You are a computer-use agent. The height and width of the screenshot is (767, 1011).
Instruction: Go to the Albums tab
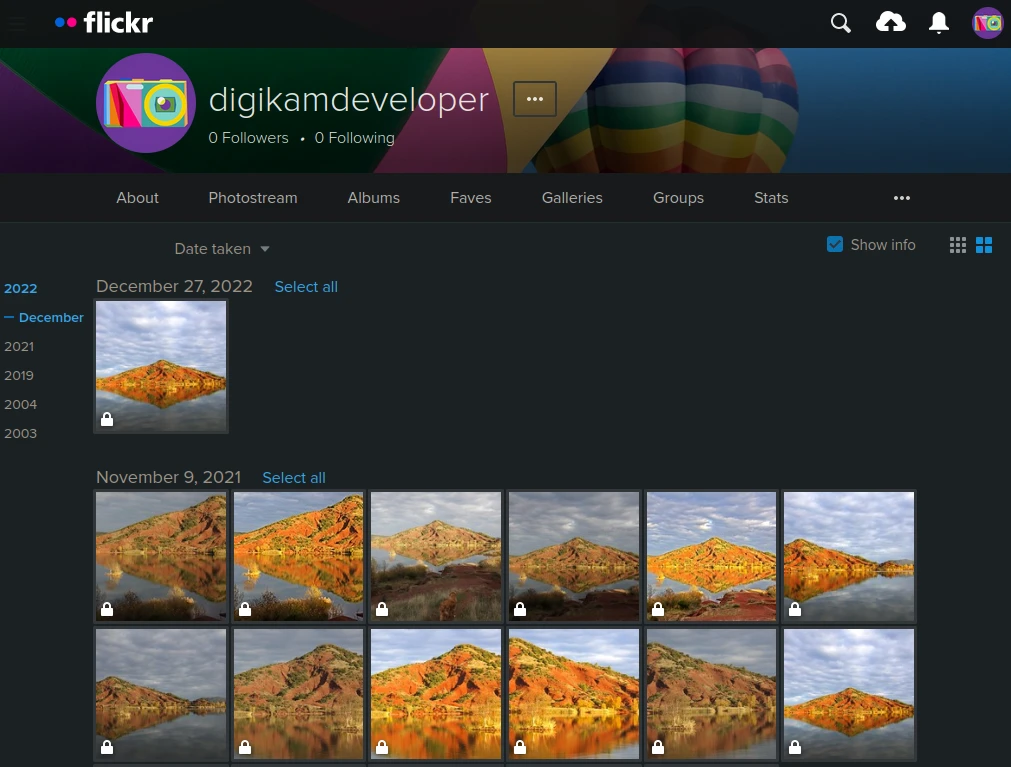373,198
